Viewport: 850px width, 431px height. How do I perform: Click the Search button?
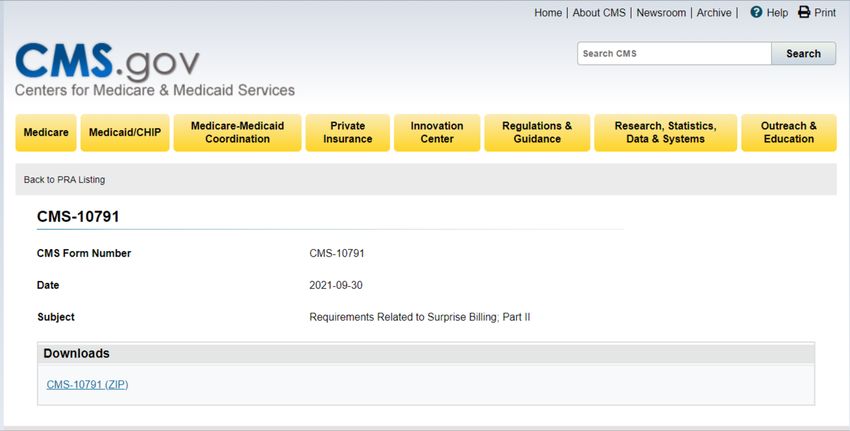pos(803,54)
